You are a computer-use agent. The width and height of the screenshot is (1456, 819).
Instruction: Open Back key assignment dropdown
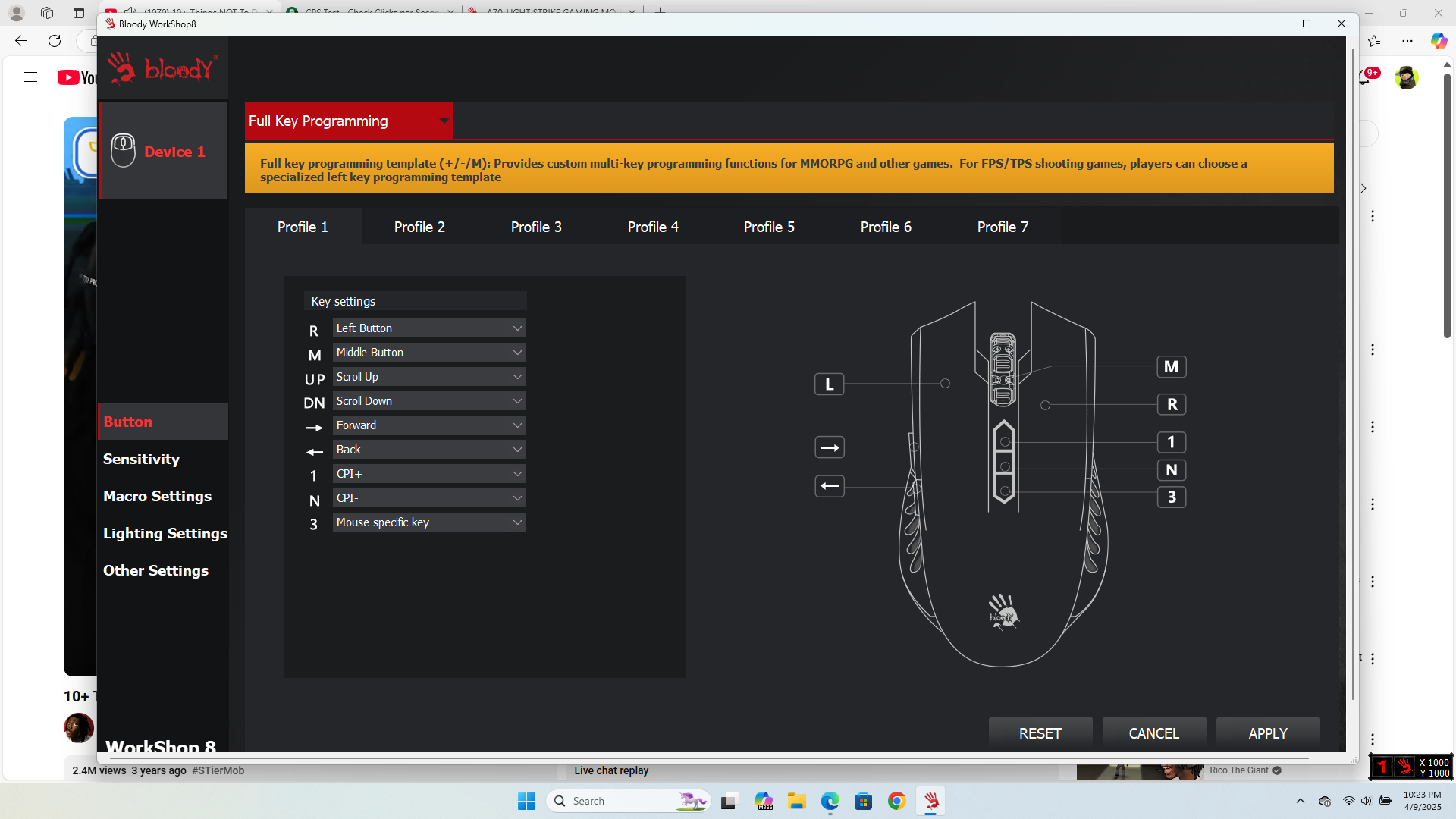[x=429, y=450]
